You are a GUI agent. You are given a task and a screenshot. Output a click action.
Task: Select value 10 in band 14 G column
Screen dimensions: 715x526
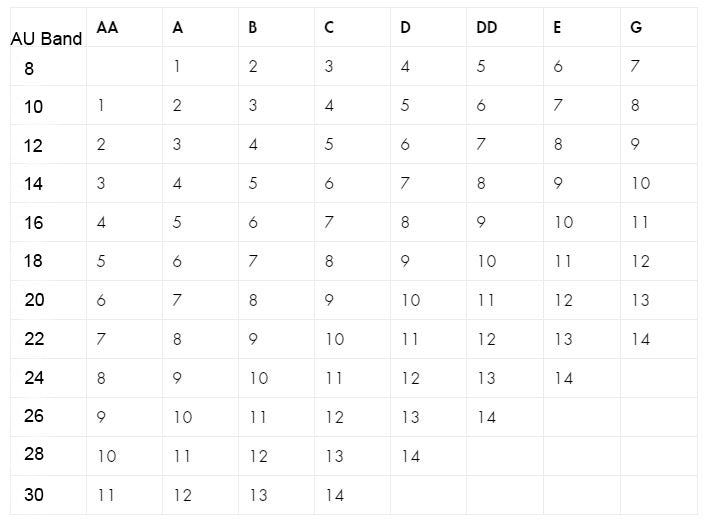click(x=641, y=183)
